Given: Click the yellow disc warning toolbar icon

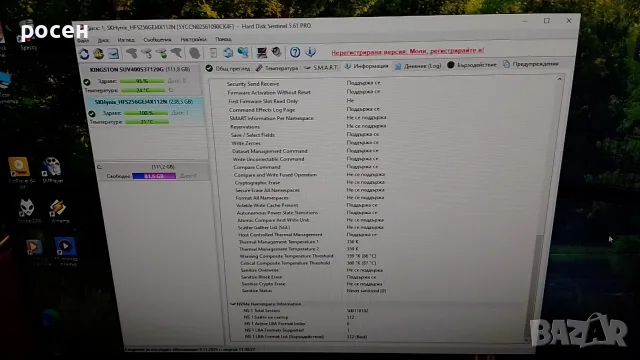Looking at the screenshot, I should [98, 53].
